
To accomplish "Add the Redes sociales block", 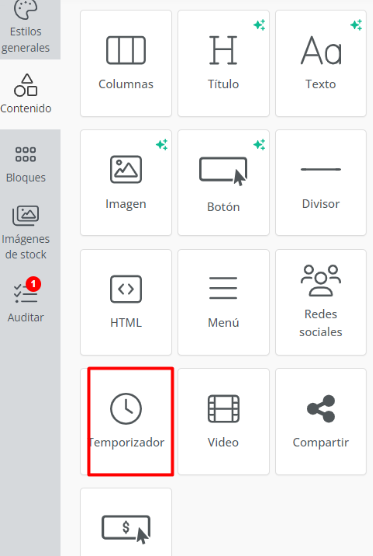I will tap(321, 302).
